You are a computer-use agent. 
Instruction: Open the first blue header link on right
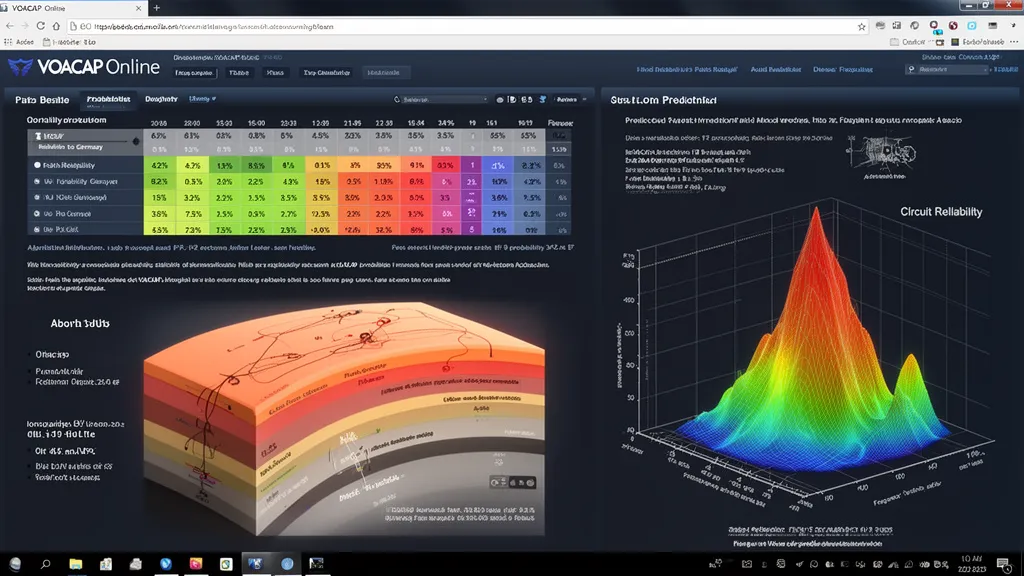tap(686, 69)
